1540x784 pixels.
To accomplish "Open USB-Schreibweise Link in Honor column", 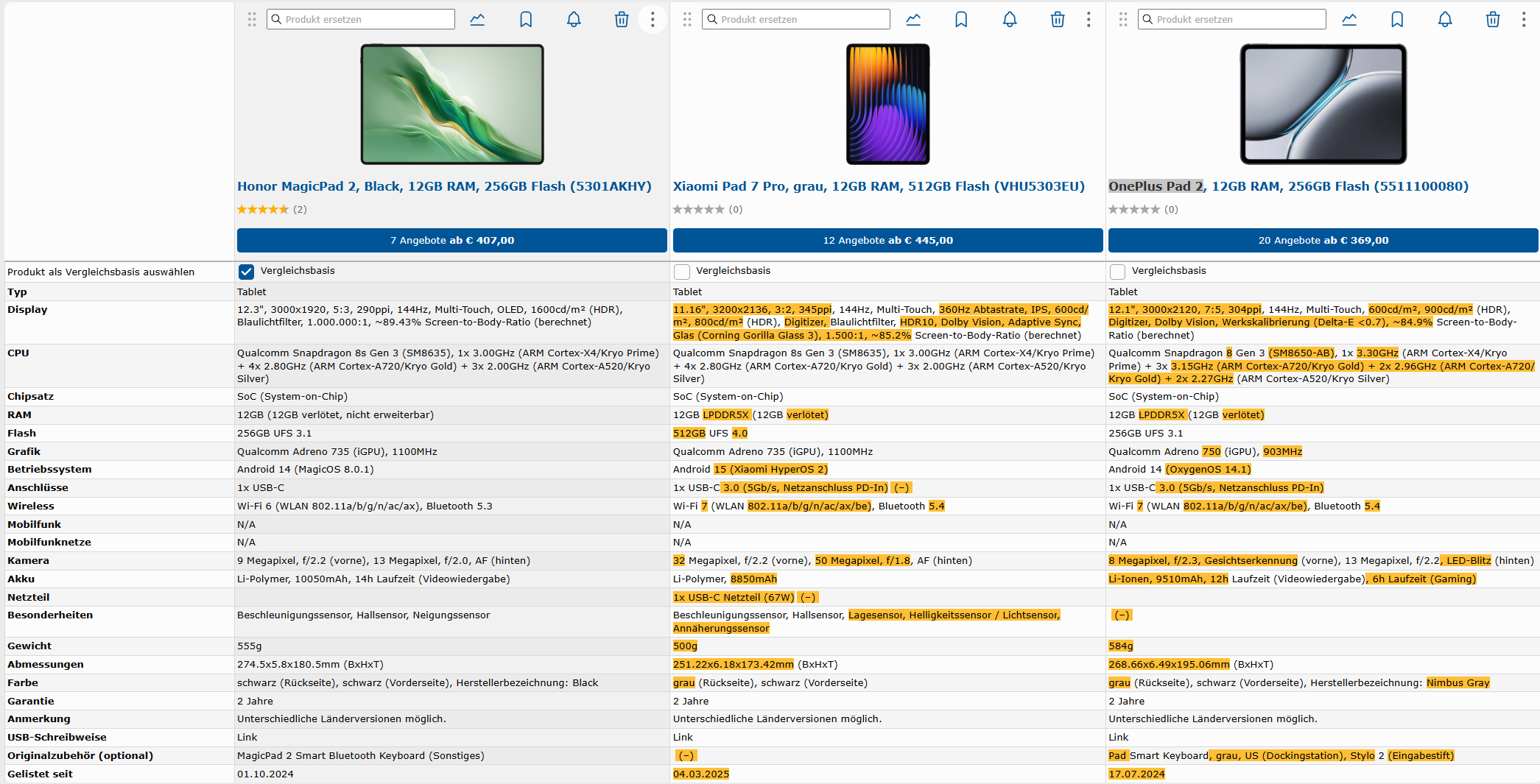I will pyautogui.click(x=247, y=738).
